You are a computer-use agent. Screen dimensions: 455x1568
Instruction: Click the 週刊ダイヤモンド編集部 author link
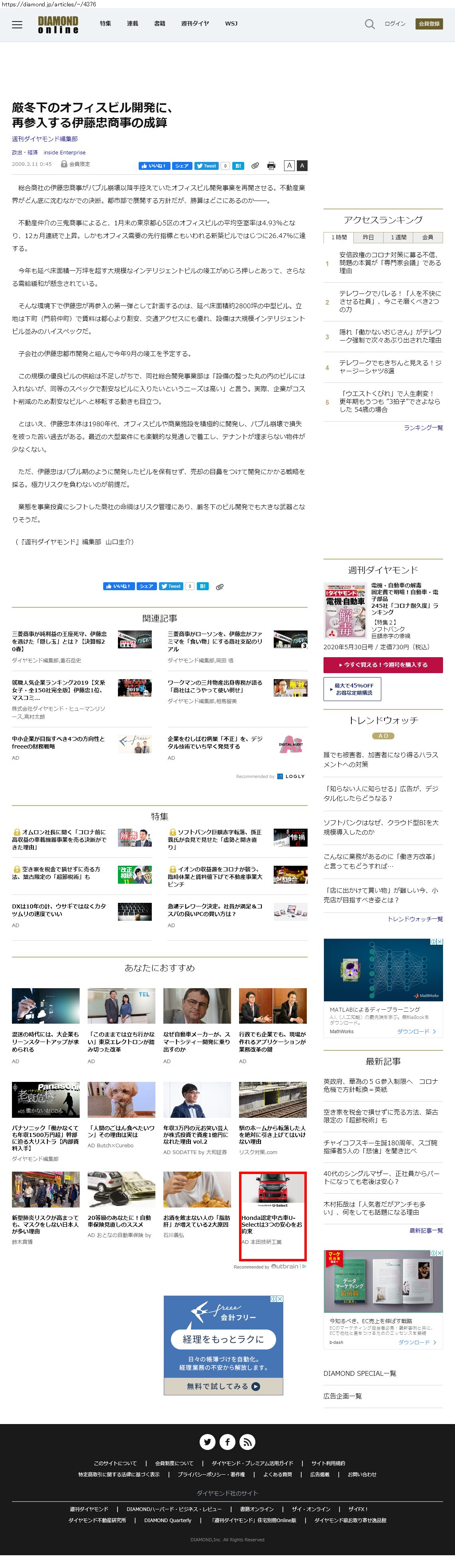click(45, 139)
